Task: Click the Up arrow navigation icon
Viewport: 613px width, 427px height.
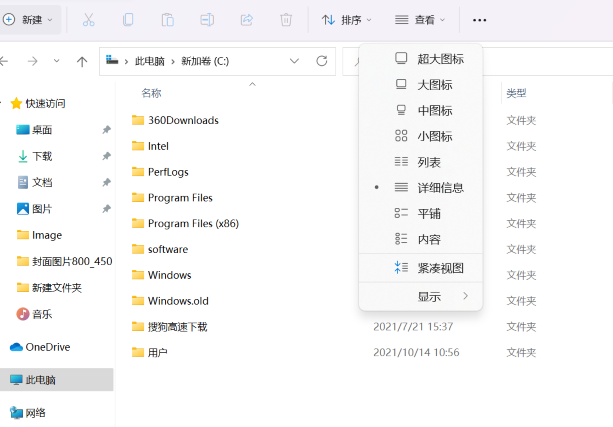Action: 82,61
